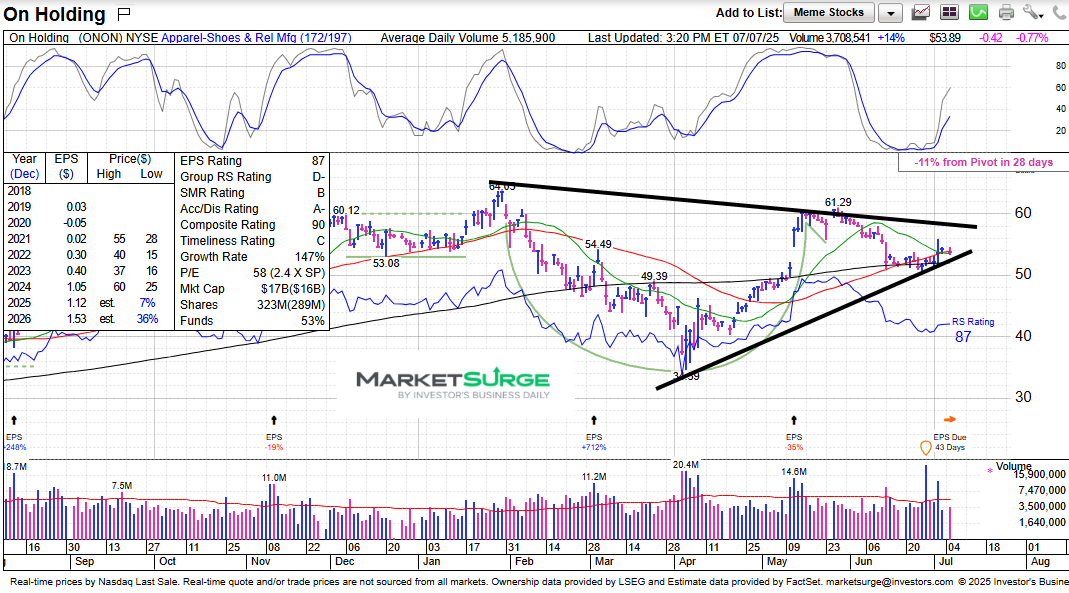Click the phone support icon
This screenshot has height=593, width=1069.
tap(1060, 12)
